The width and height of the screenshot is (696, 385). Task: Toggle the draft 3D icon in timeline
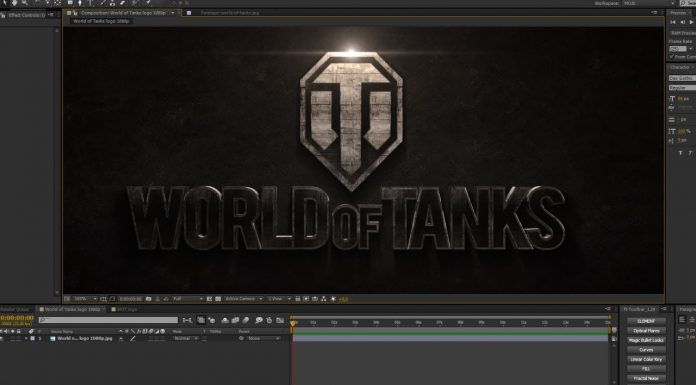point(212,320)
